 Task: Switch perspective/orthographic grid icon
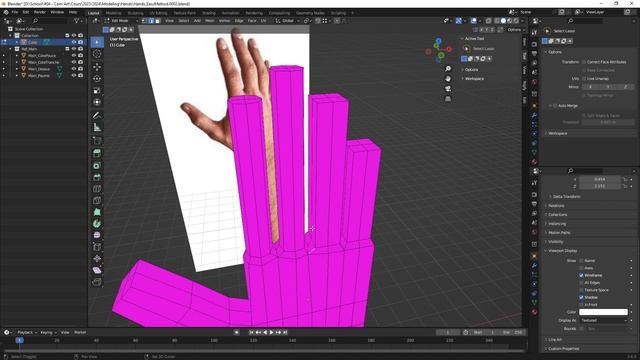(x=448, y=99)
